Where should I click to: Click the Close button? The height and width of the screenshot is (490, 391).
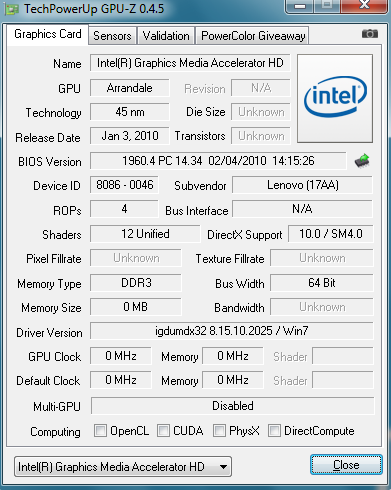pyautogui.click(x=346, y=464)
